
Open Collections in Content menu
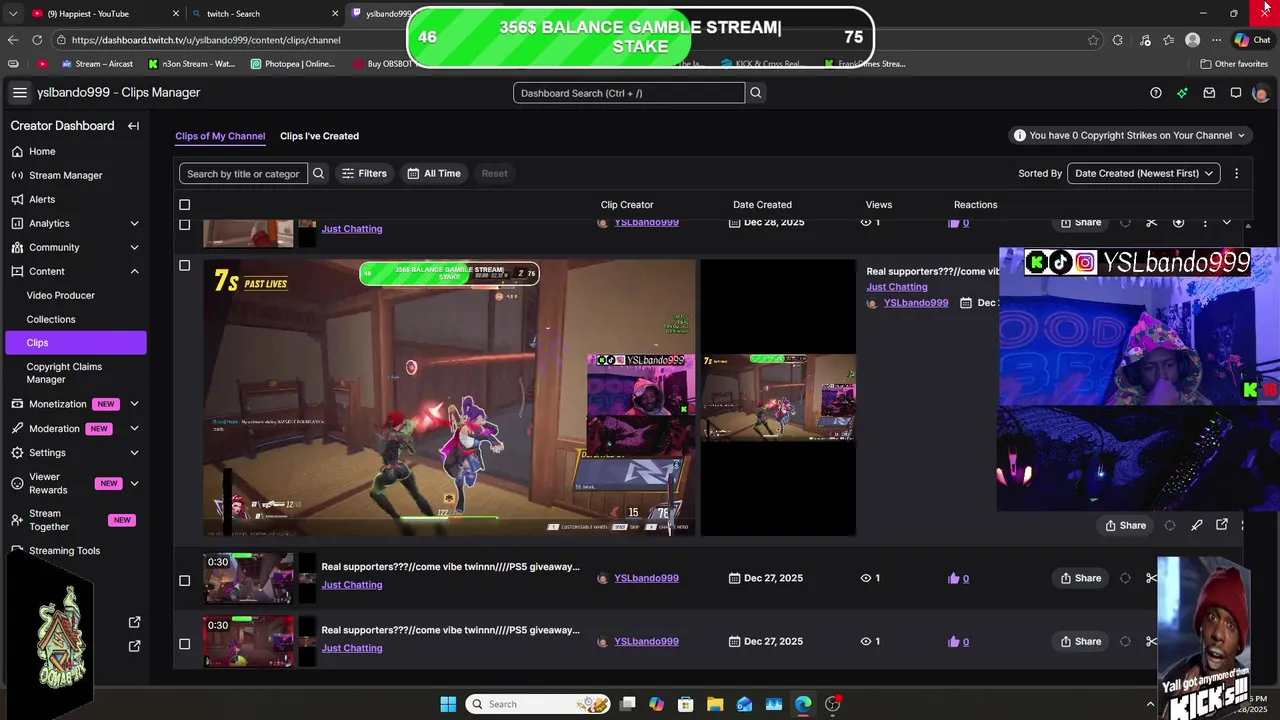tap(51, 319)
